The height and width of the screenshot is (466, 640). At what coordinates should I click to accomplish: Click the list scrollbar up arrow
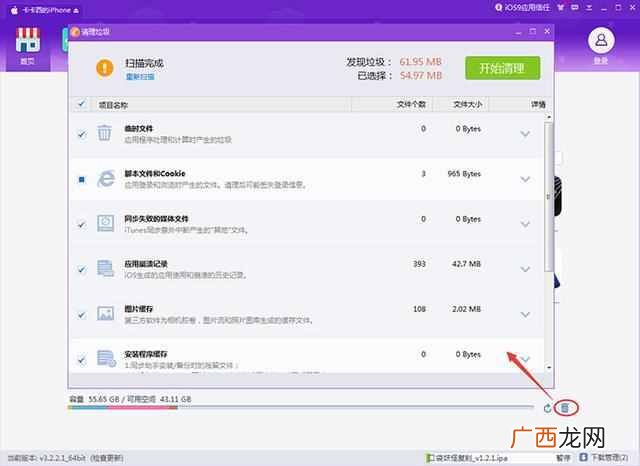(x=549, y=117)
